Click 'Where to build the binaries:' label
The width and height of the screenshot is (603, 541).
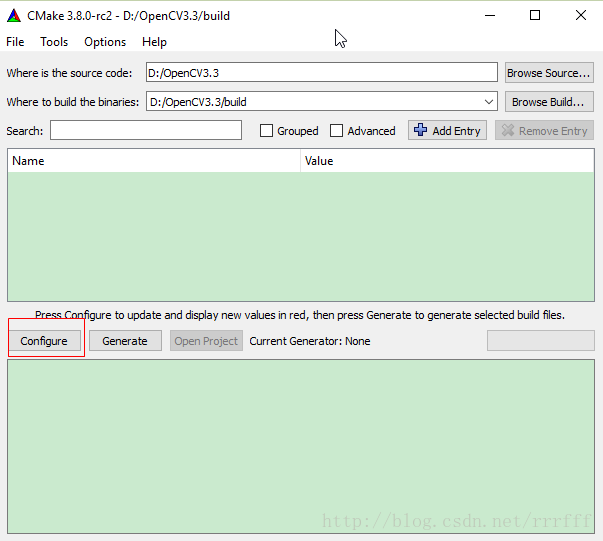click(x=73, y=102)
